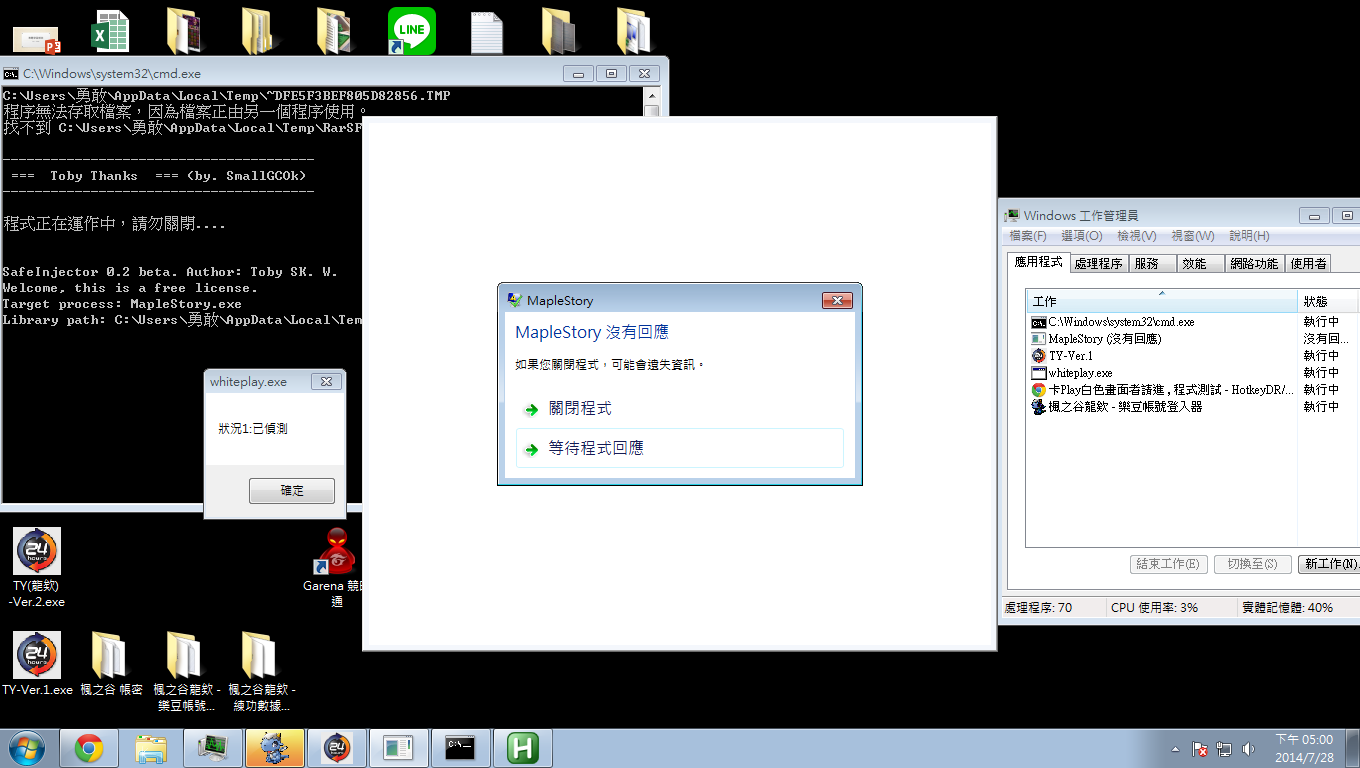
Task: Click the network icon in the system tray
Action: coord(1223,748)
